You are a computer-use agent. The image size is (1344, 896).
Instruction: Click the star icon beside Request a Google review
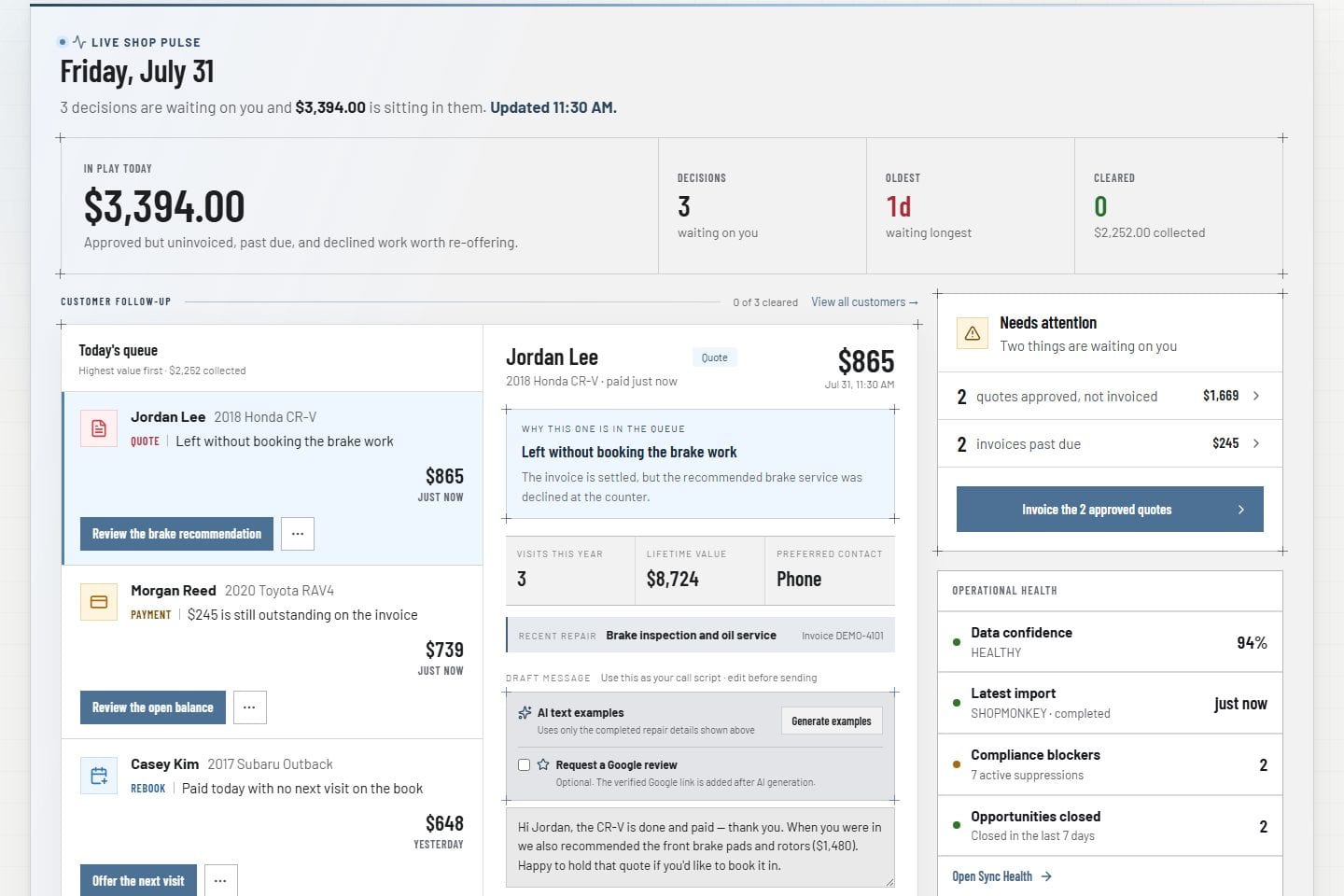(543, 764)
